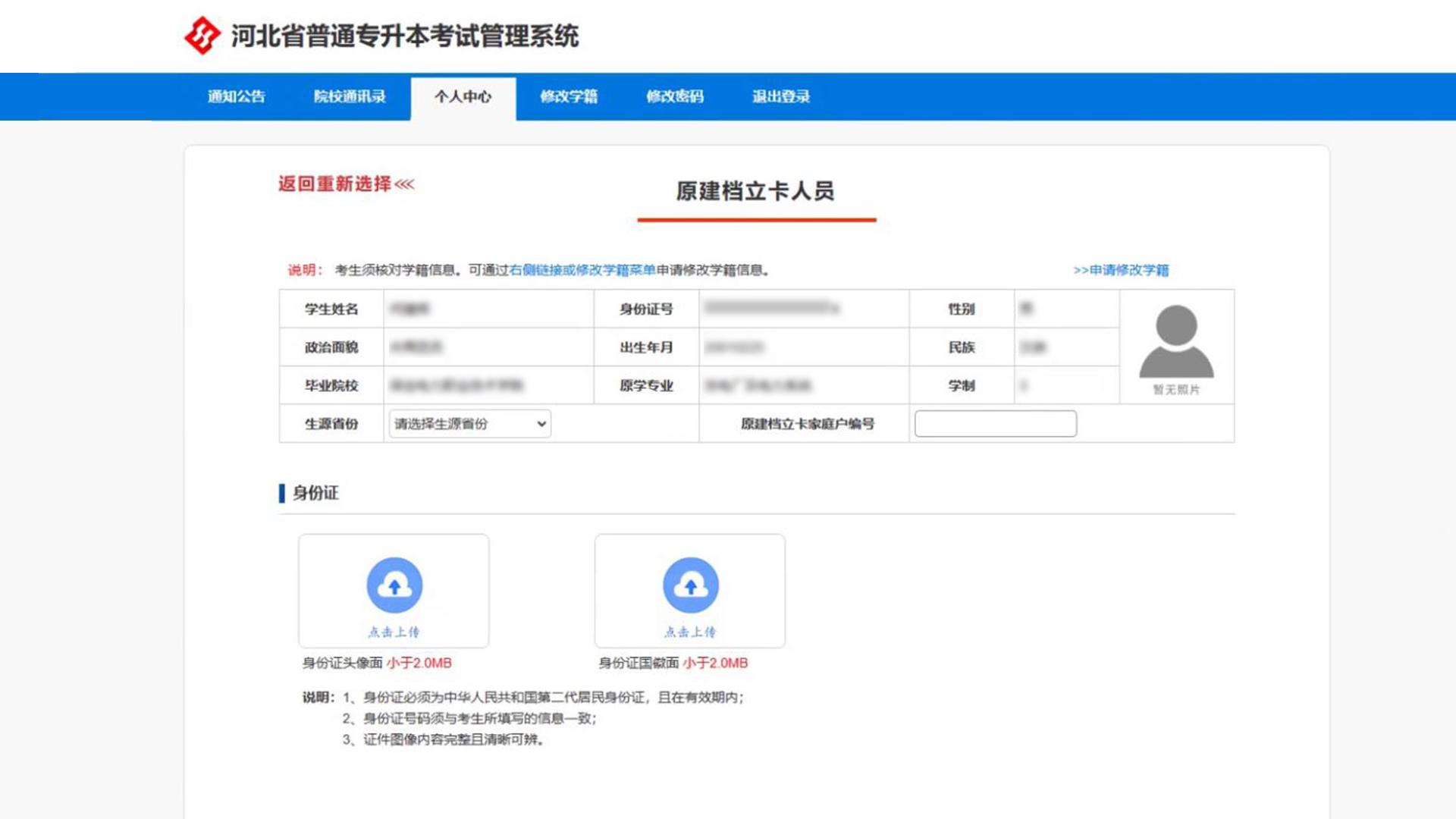This screenshot has width=1456, height=819.
Task: Expand the 请选择生源省份 dropdown
Action: point(470,424)
